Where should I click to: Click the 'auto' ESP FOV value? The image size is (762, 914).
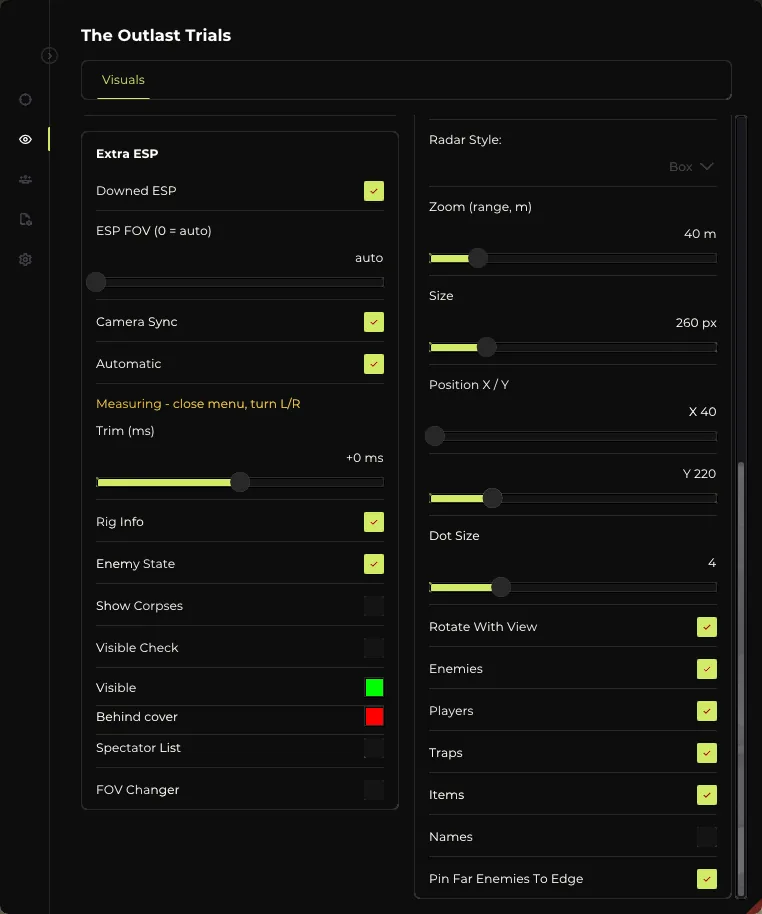pyautogui.click(x=369, y=258)
